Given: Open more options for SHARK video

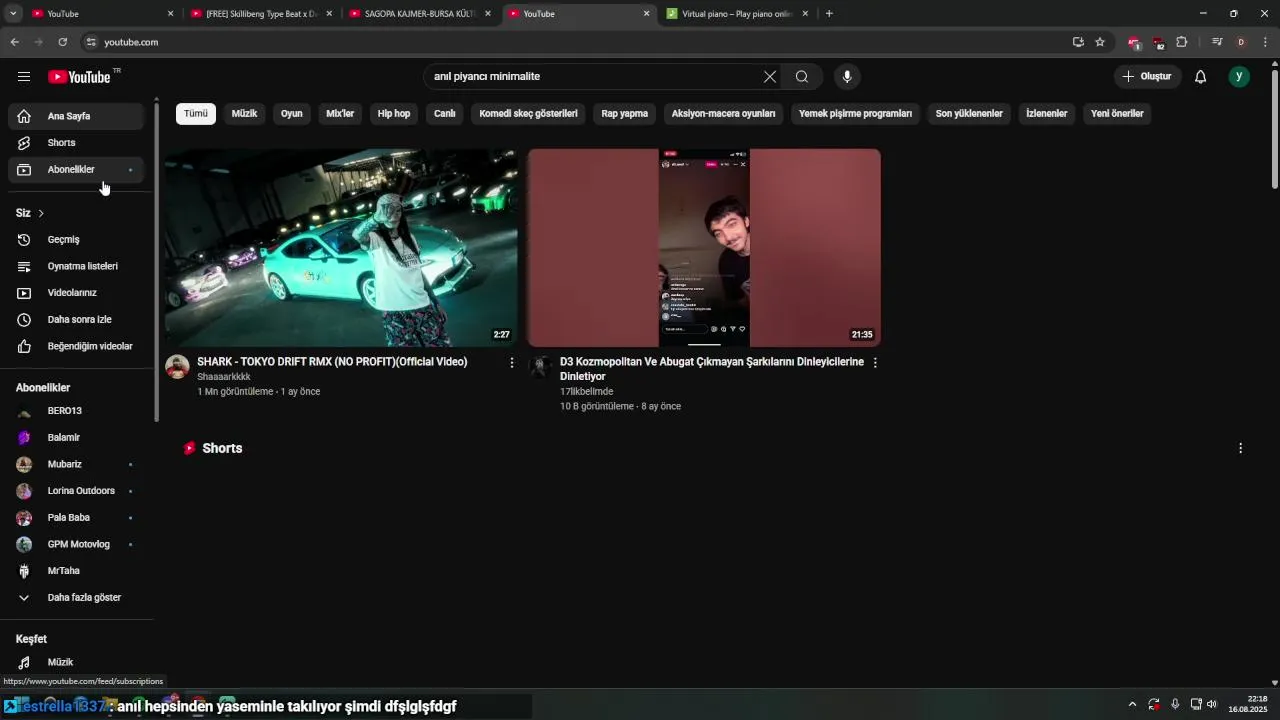Looking at the screenshot, I should click(x=512, y=363).
